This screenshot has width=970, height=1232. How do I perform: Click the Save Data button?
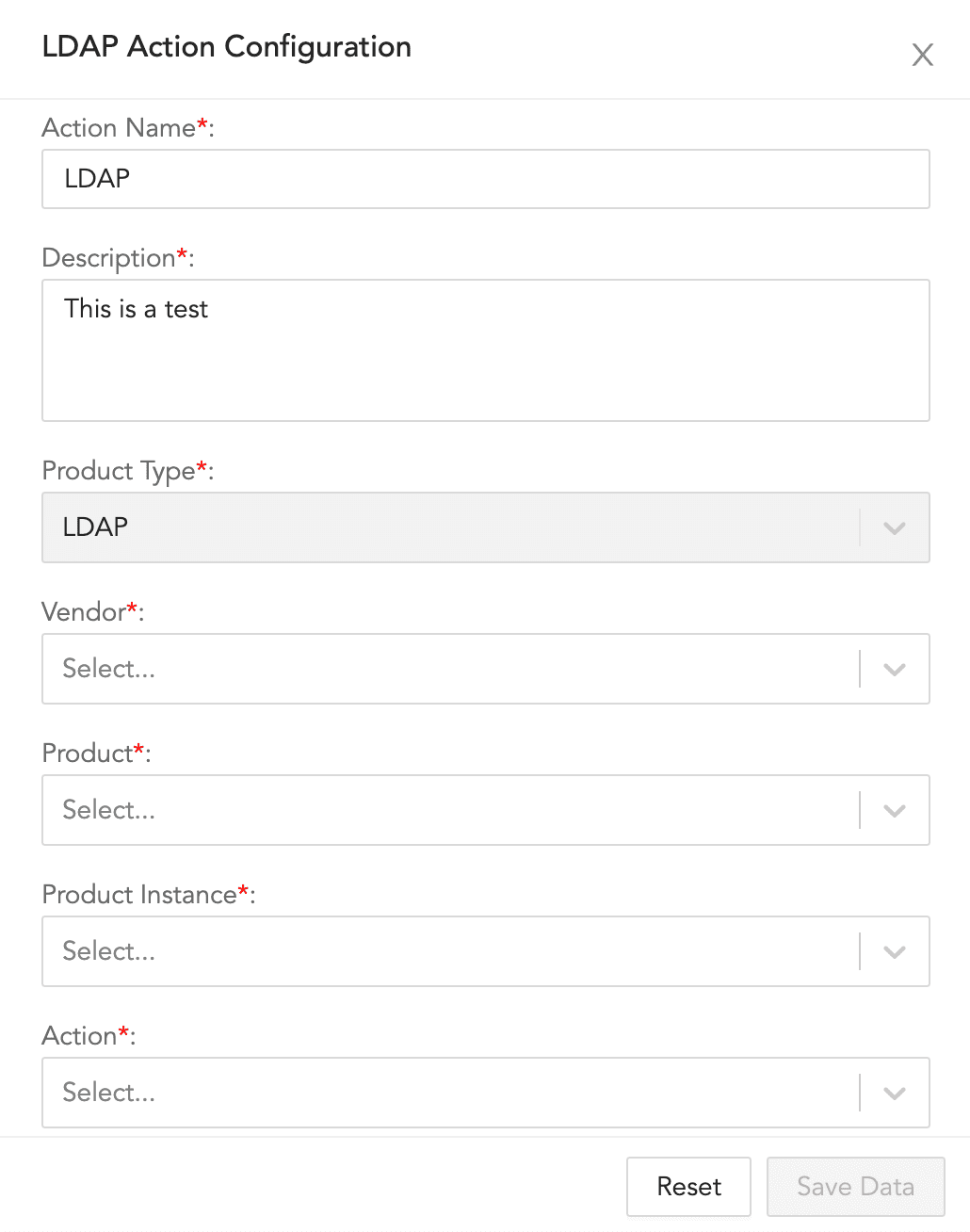tap(854, 1186)
